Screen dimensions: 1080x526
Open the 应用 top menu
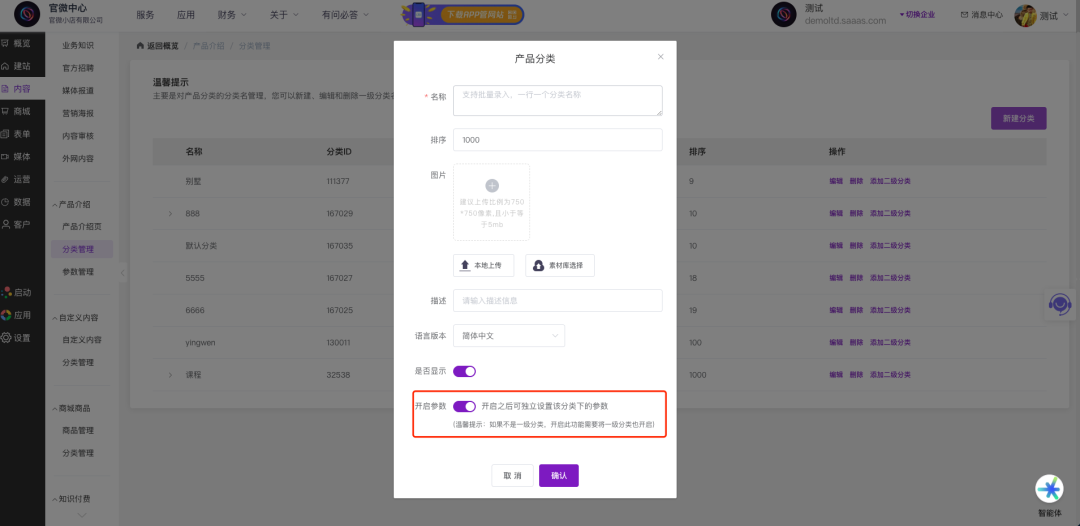click(x=186, y=14)
